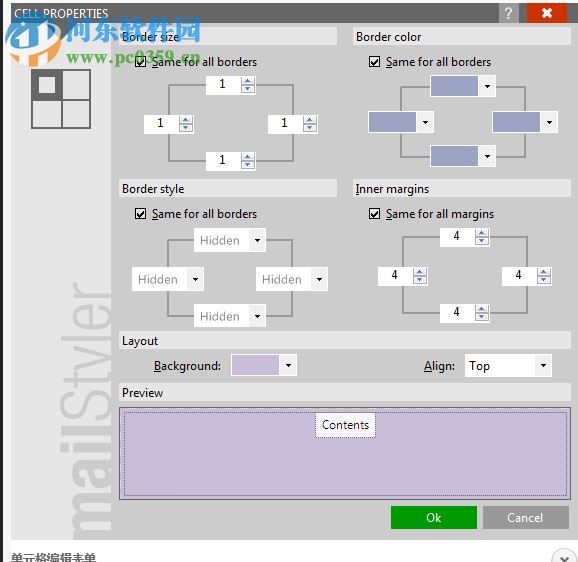
Task: Decrease the right inner margin stepper
Action: pyautogui.click(x=544, y=280)
